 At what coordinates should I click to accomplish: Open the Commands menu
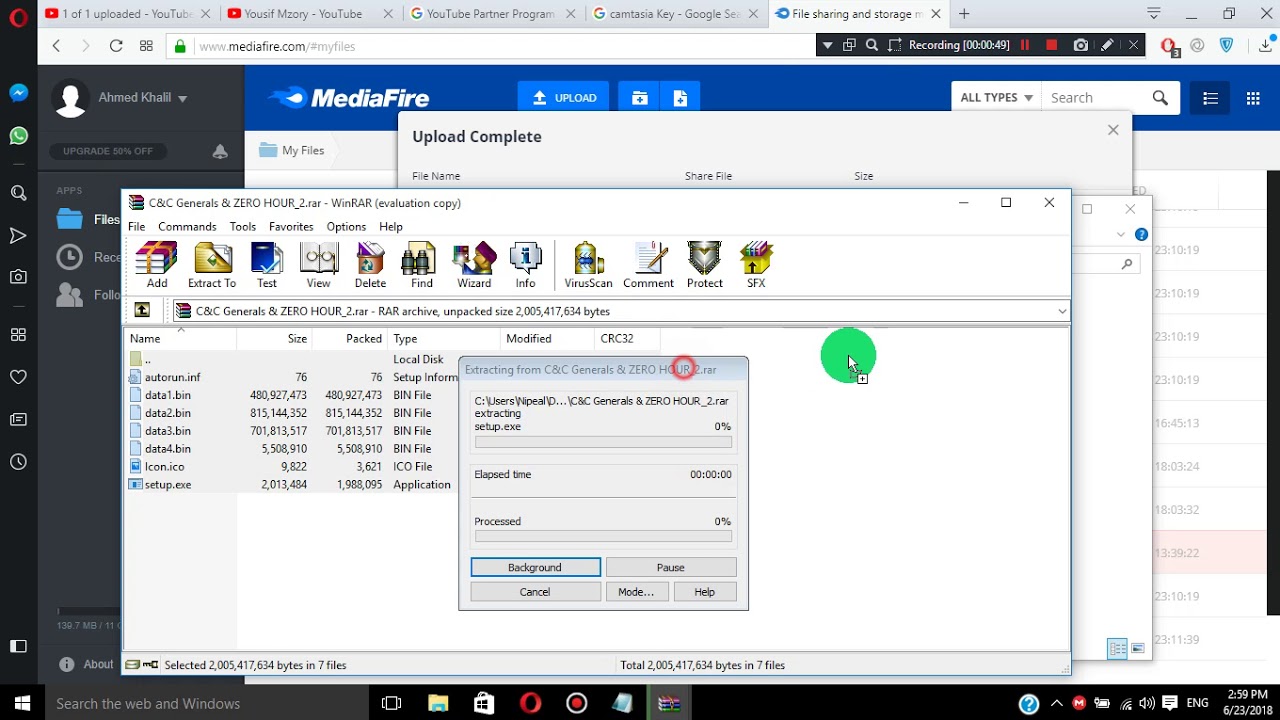coord(187,227)
